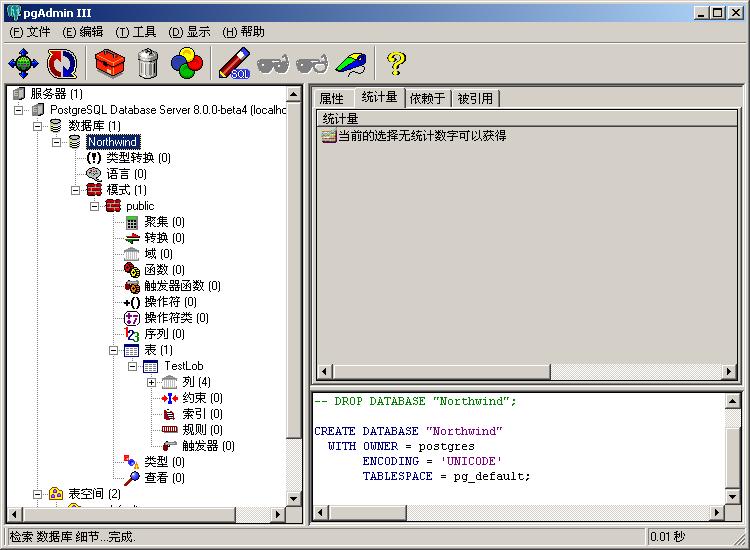Click tree panel horizontal scrollbar right arrow
The height and width of the screenshot is (550, 750).
(x=277, y=515)
